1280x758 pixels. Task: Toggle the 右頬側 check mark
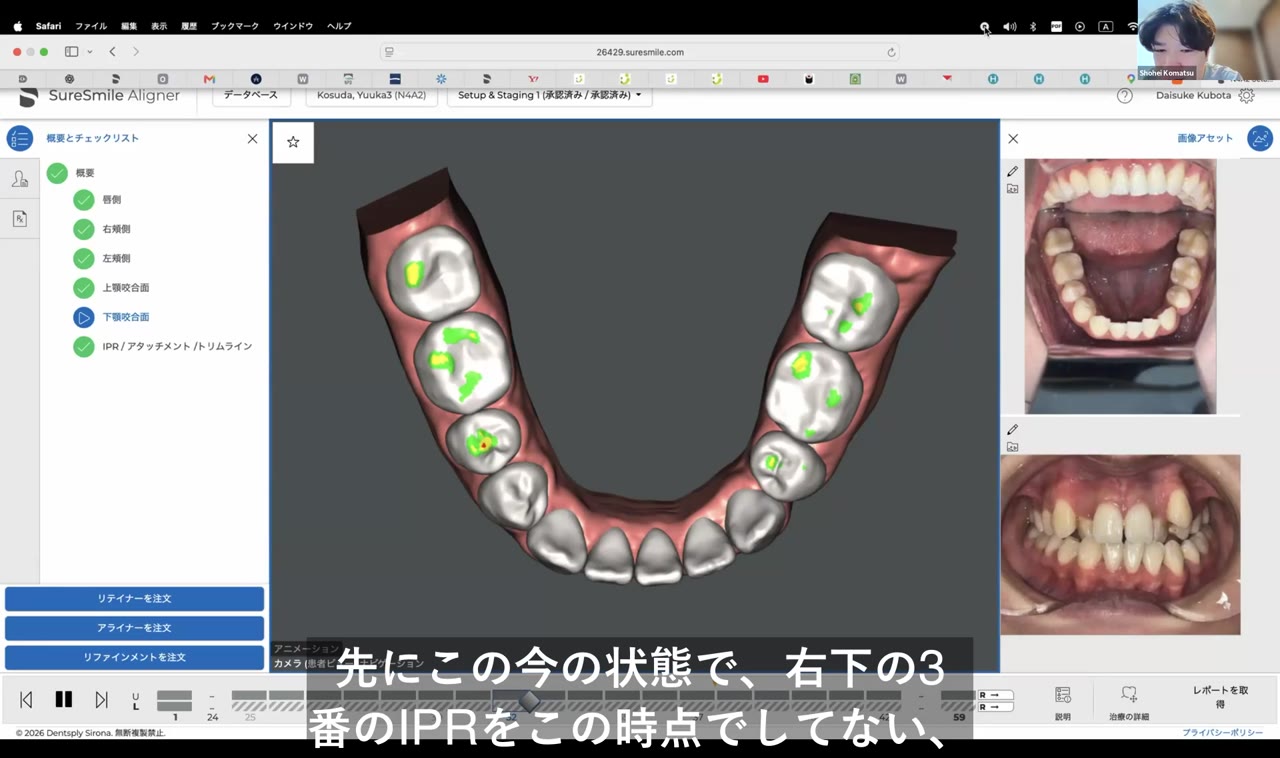(84, 229)
